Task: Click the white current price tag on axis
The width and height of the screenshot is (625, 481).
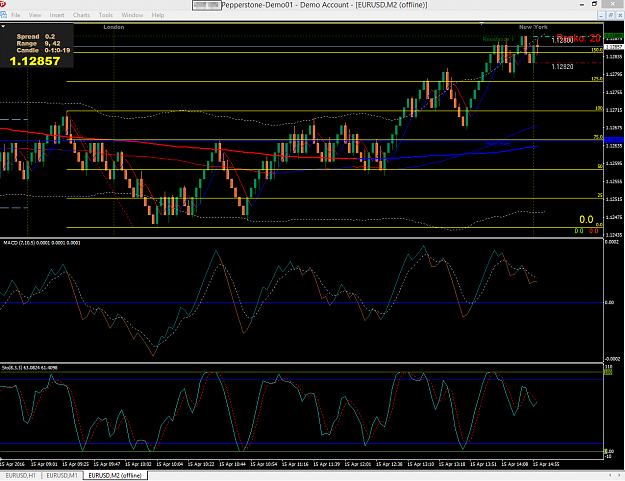Action: coord(614,47)
